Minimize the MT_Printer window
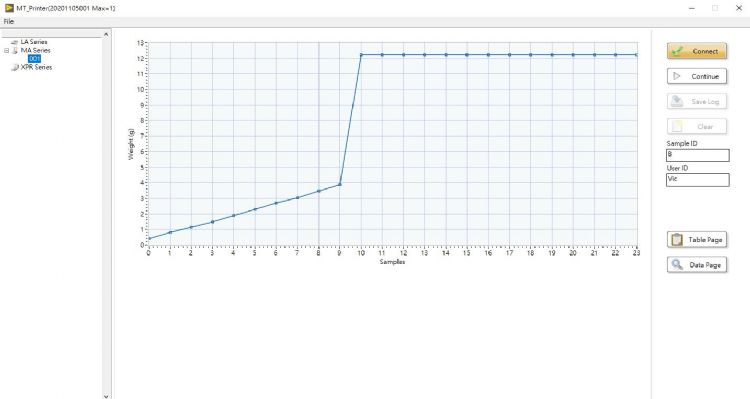750x399 pixels. 692,8
